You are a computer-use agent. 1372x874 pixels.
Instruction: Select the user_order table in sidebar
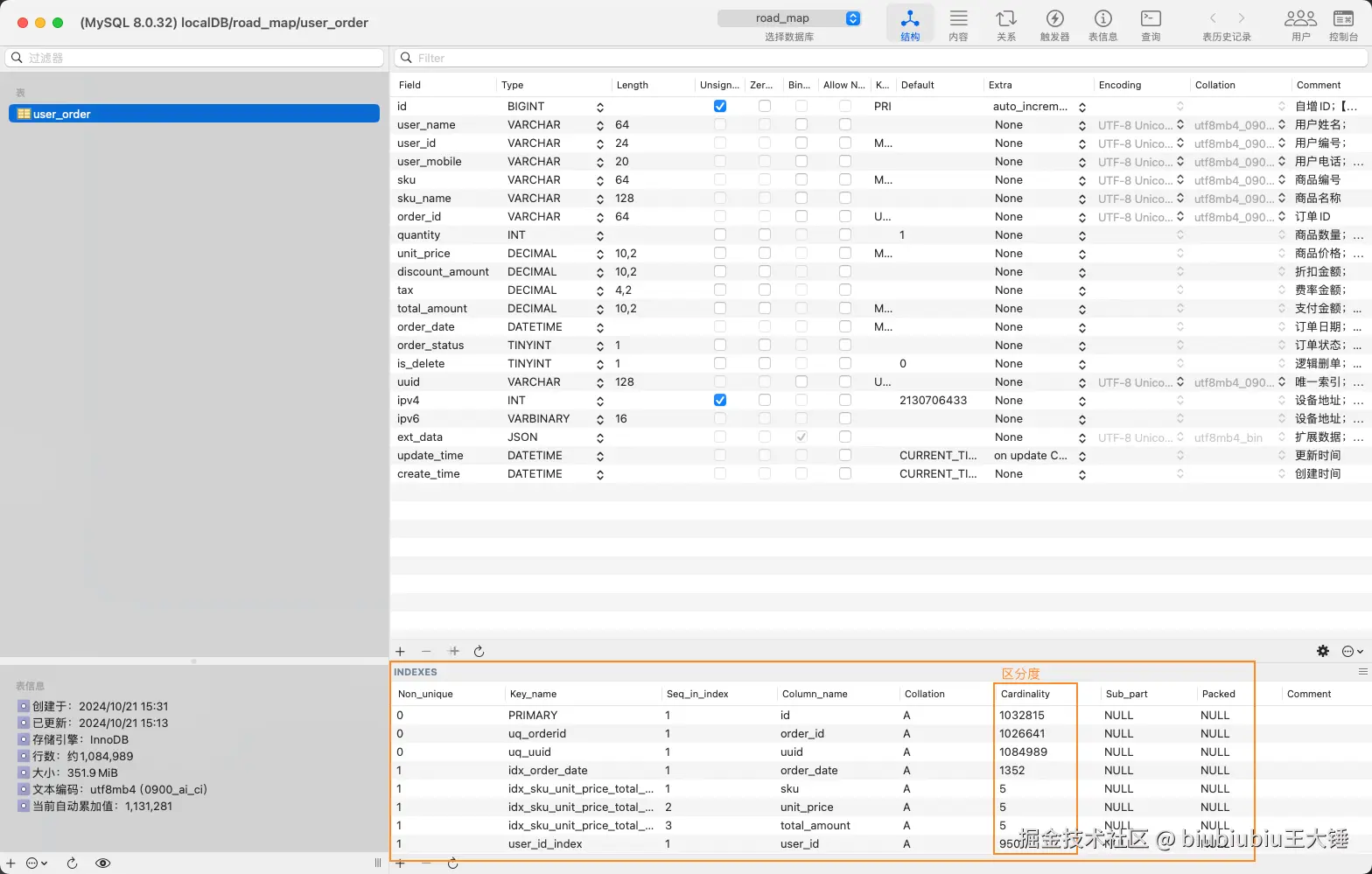tap(194, 114)
